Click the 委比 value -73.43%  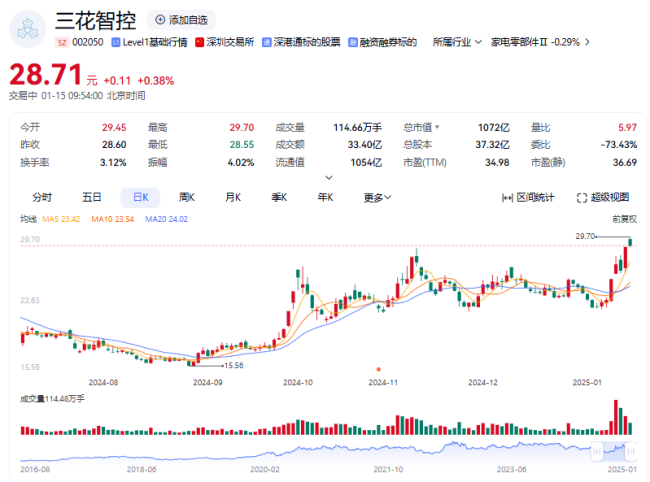point(618,145)
